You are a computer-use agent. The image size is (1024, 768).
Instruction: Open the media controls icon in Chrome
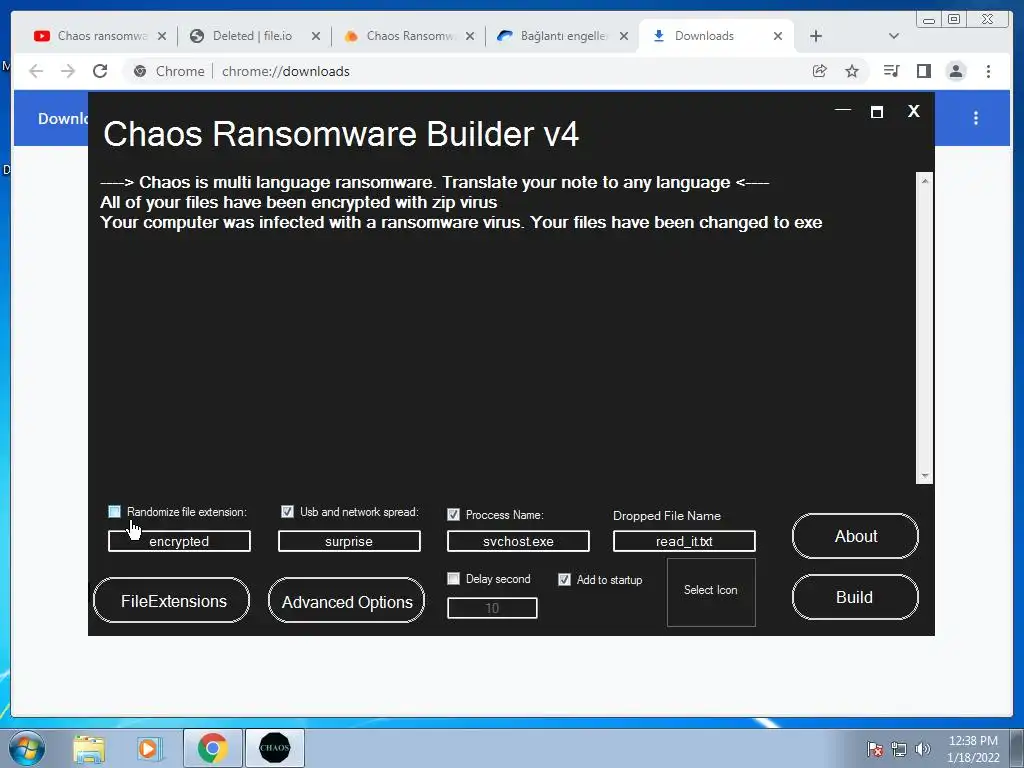[x=891, y=71]
